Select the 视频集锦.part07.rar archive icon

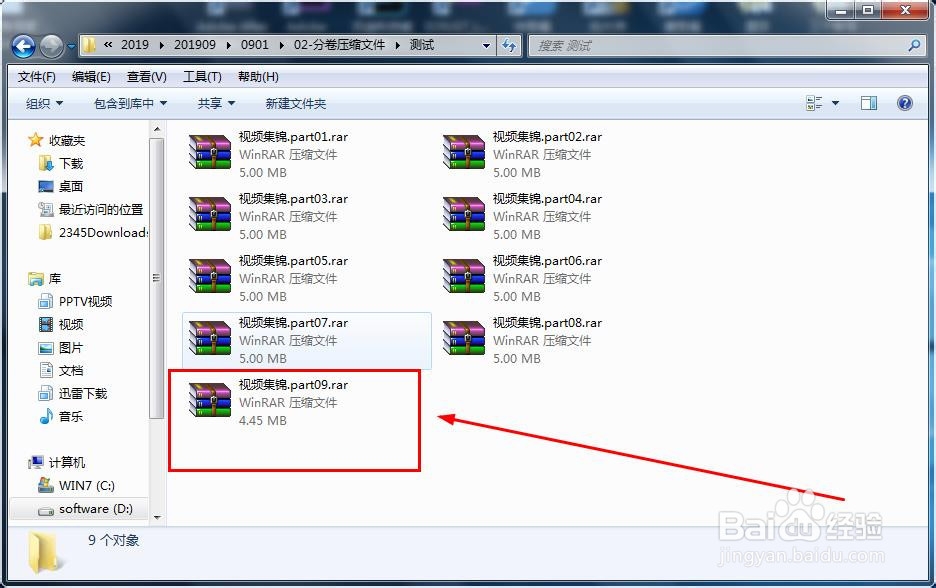(x=210, y=338)
